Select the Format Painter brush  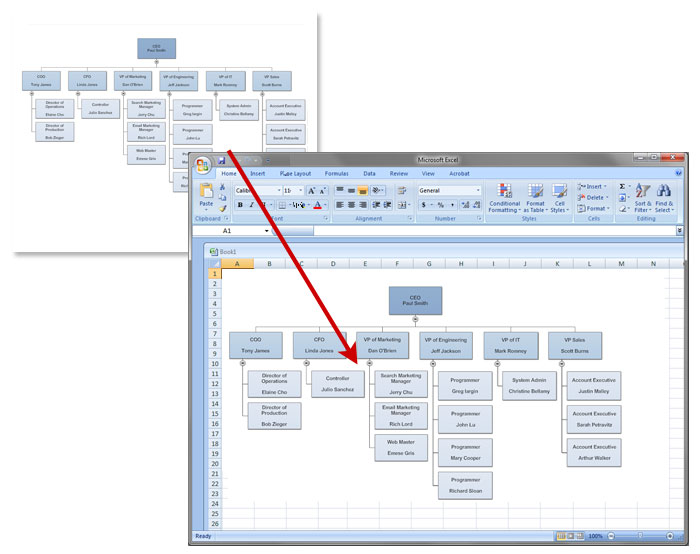[222, 208]
